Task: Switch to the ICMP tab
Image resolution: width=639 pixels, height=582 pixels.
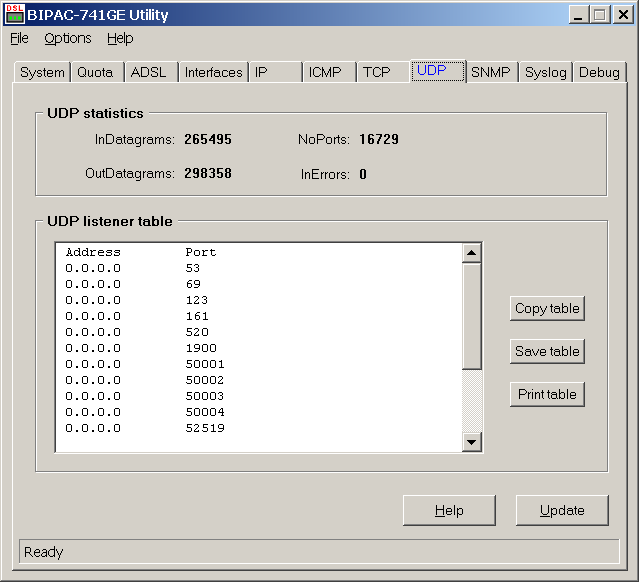Action: (x=329, y=72)
